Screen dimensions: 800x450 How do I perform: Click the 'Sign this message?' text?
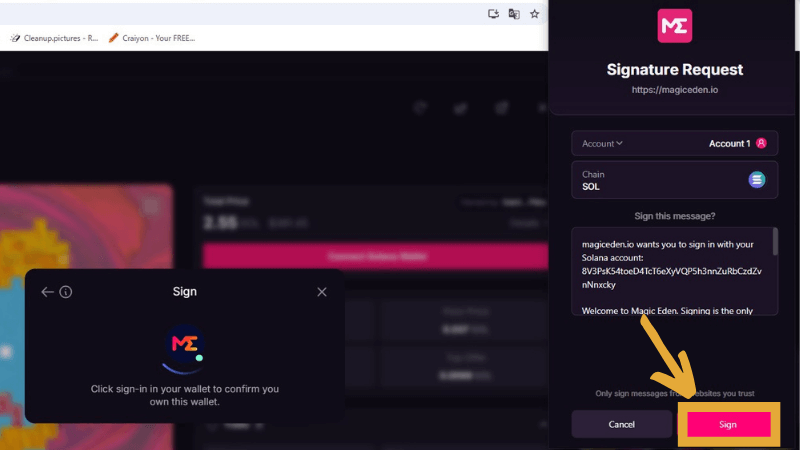pyautogui.click(x=674, y=216)
